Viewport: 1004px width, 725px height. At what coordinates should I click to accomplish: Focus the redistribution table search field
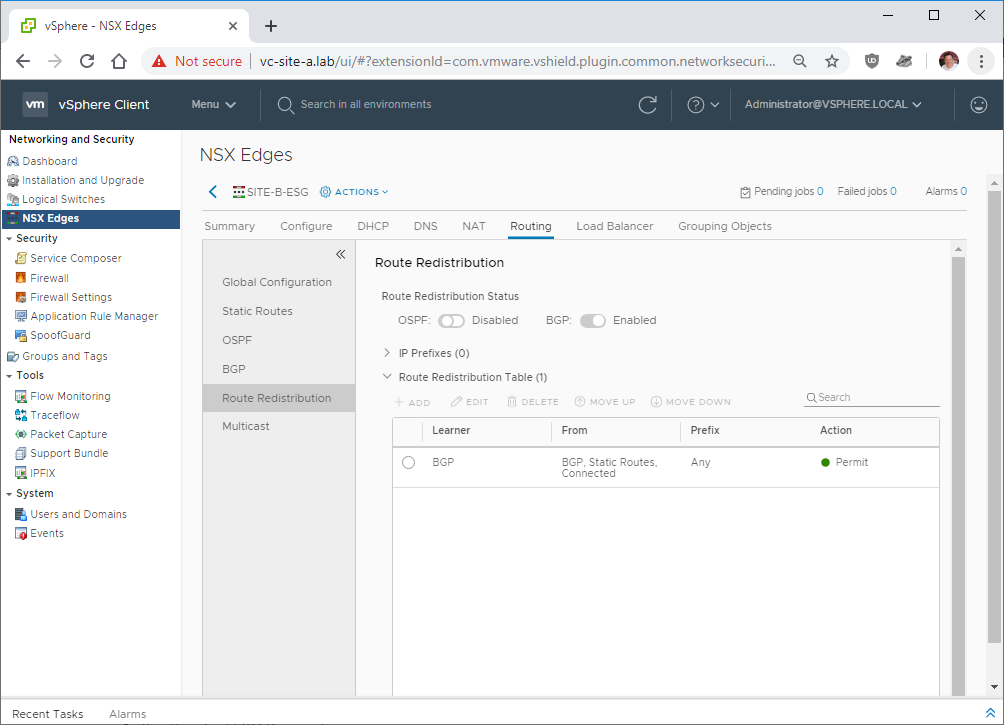[x=872, y=398]
